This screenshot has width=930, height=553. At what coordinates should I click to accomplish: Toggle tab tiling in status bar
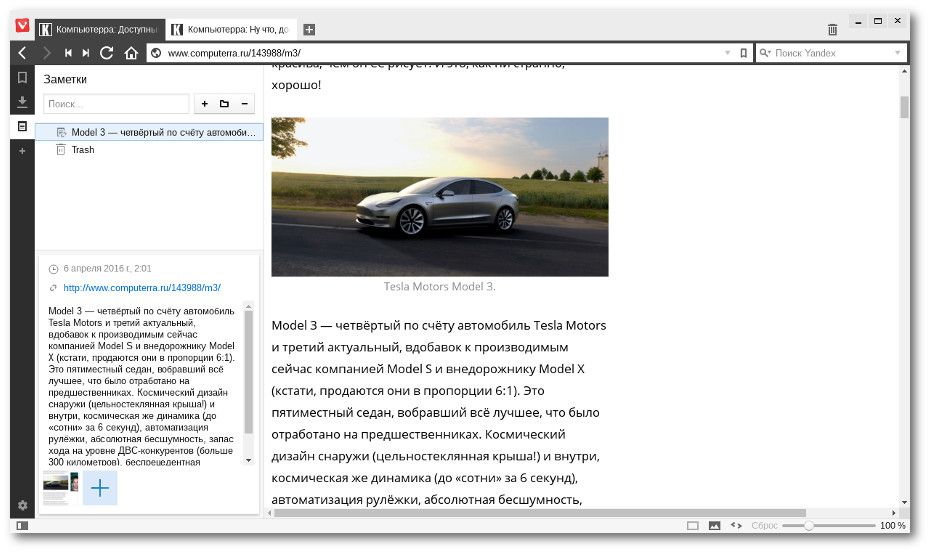(x=692, y=526)
